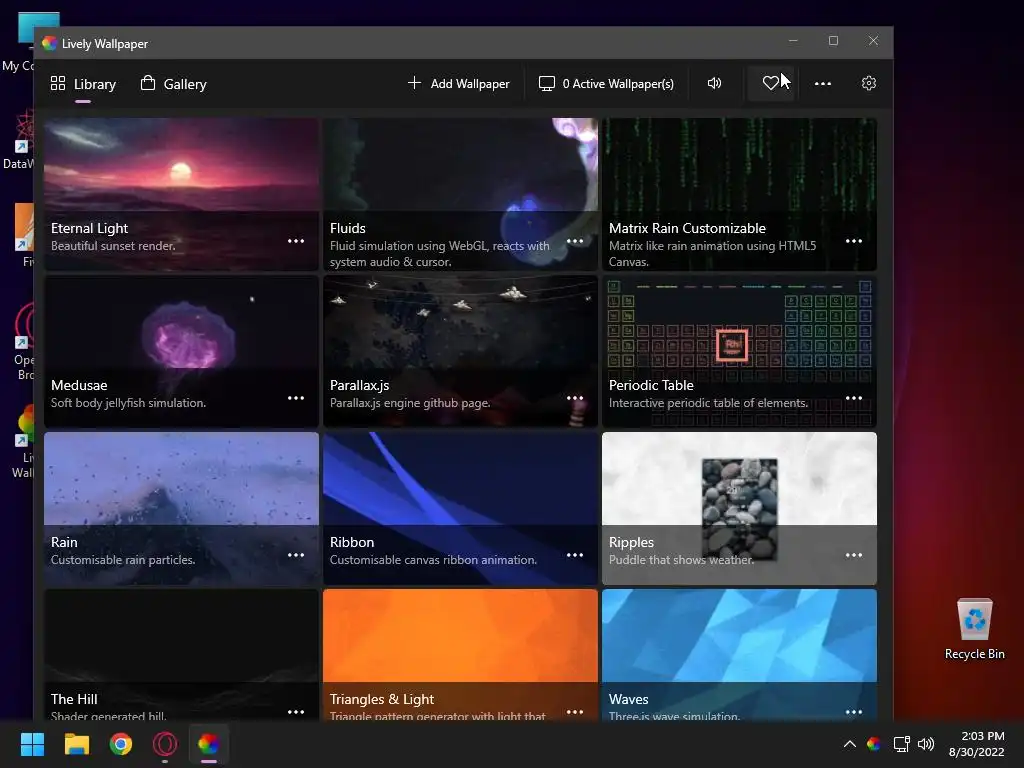Viewport: 1024px width, 768px height.
Task: Select the Matrix Rain Customizable thumbnail
Action: point(739,194)
